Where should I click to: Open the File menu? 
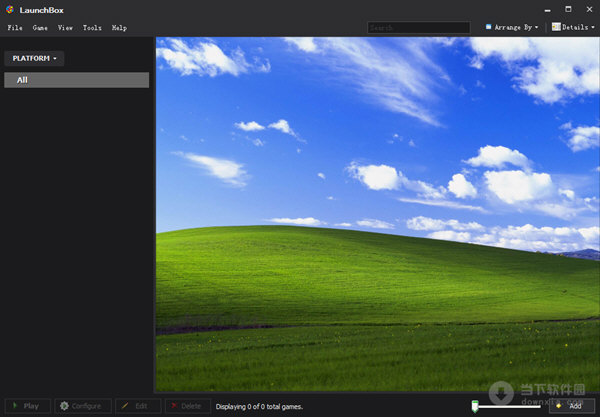15,28
